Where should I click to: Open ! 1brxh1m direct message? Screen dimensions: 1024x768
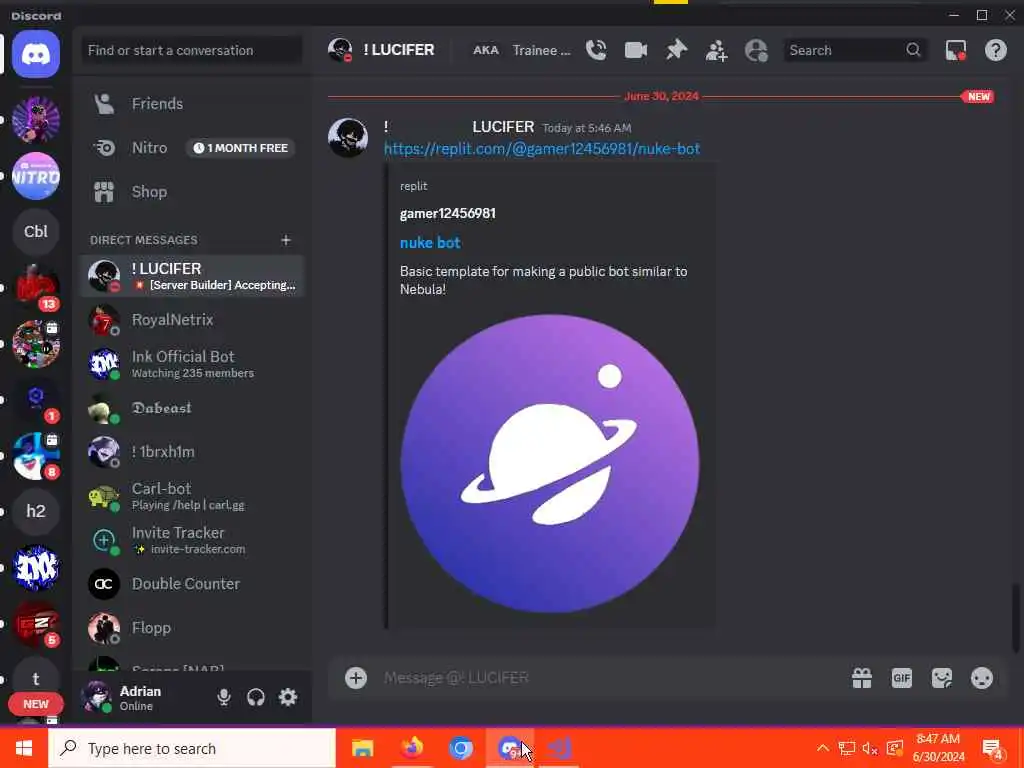192,452
